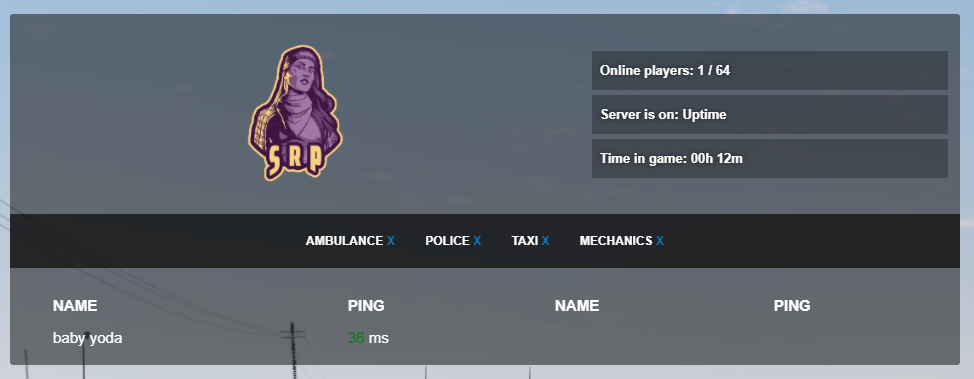
Task: Select the MECHANICS job label
Action: tap(616, 241)
